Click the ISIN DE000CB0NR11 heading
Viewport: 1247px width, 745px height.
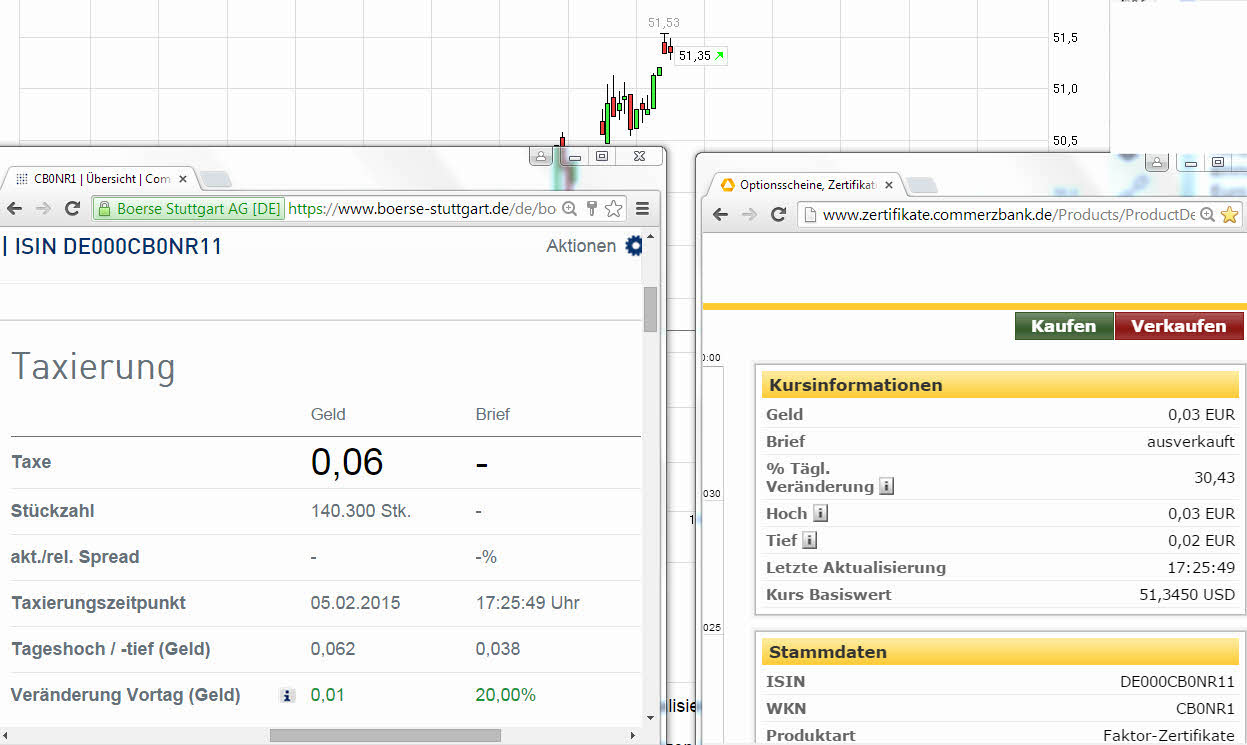click(x=119, y=247)
